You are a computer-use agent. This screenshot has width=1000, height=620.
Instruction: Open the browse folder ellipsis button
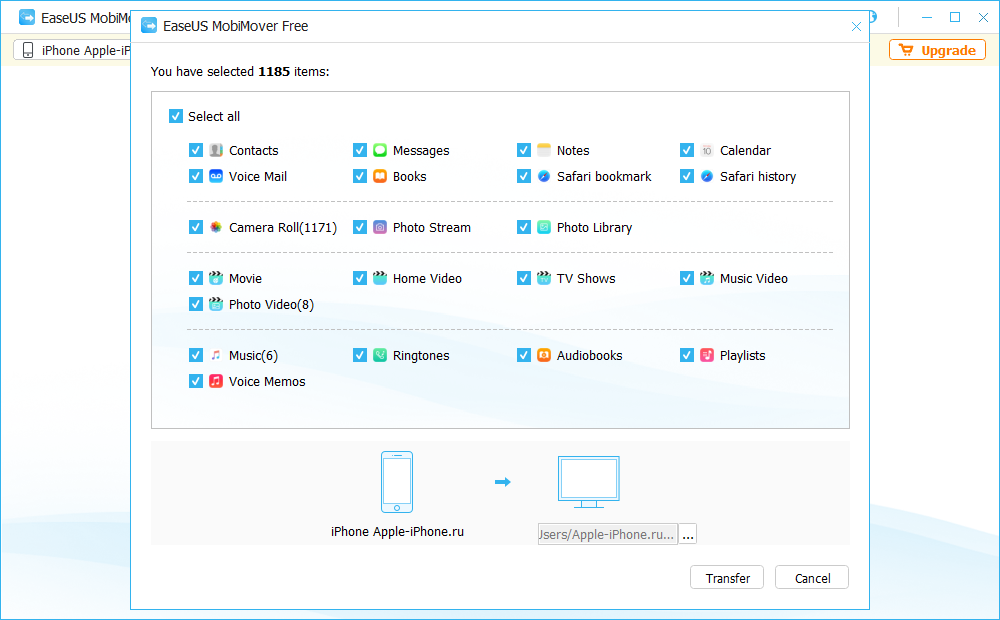pos(688,535)
